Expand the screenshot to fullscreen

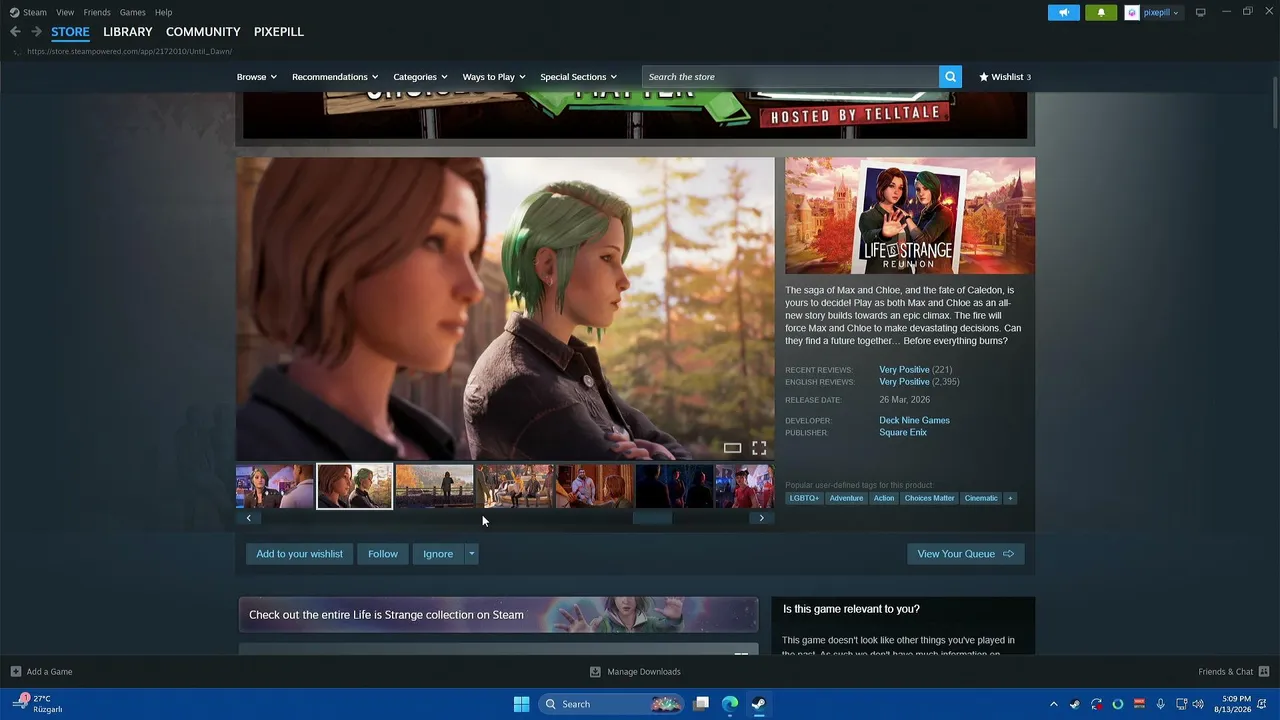point(759,448)
